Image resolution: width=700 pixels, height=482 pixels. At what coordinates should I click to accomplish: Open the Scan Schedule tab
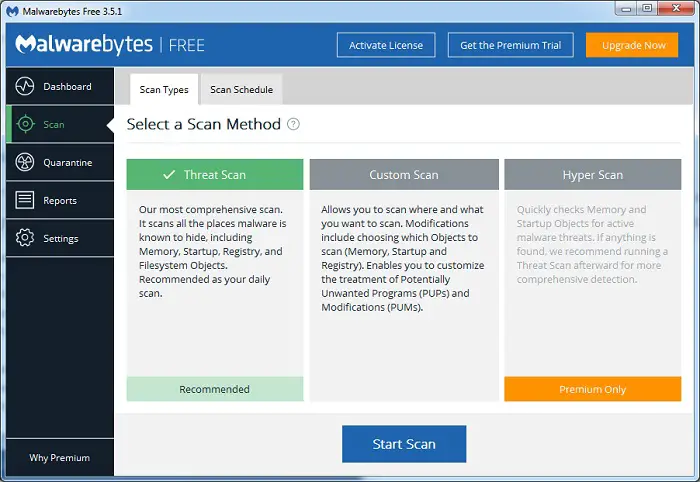242,89
